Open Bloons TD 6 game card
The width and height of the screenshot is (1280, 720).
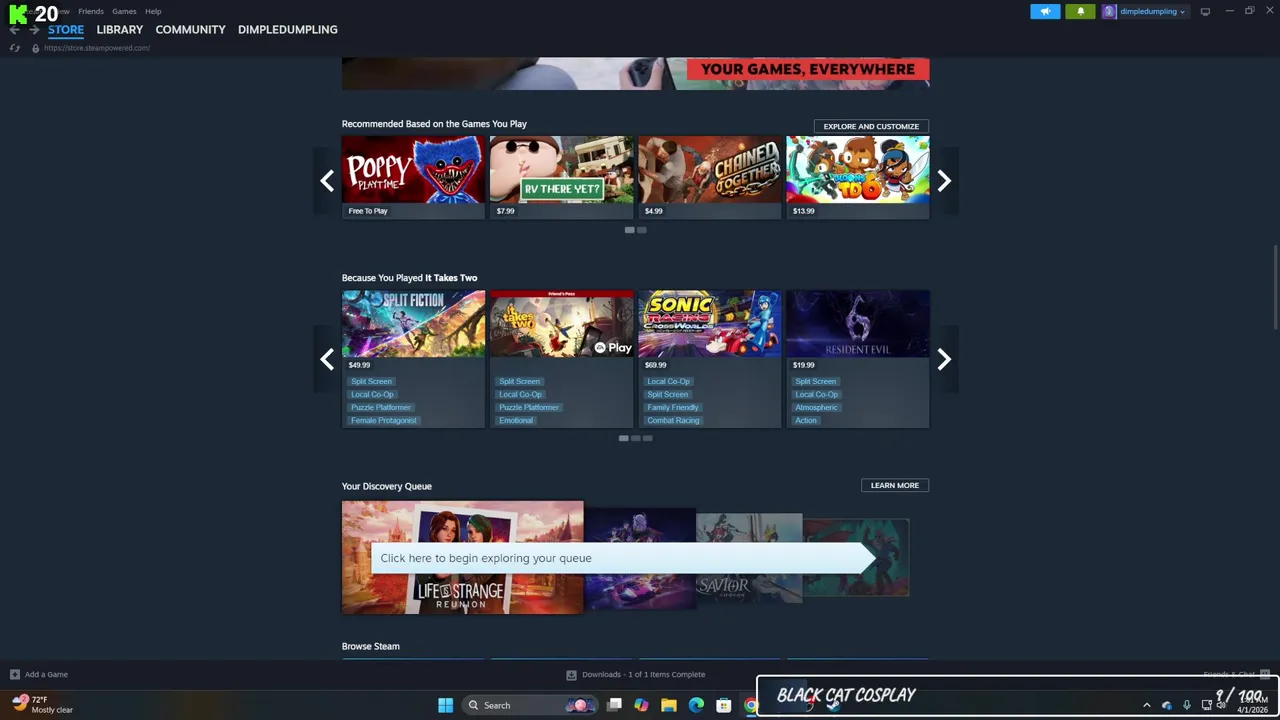coord(857,177)
